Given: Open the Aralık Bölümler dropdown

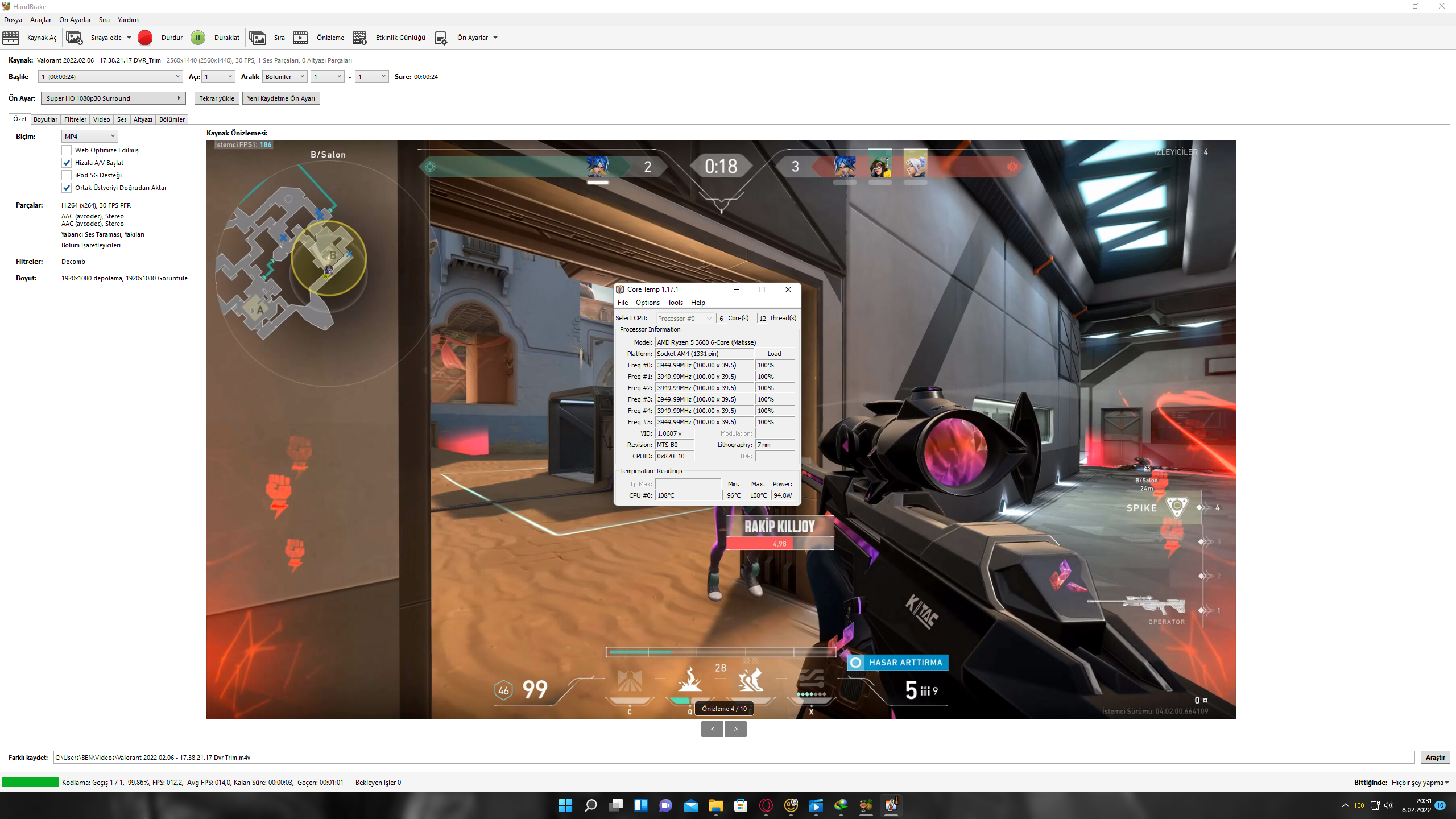Looking at the screenshot, I should 285,77.
